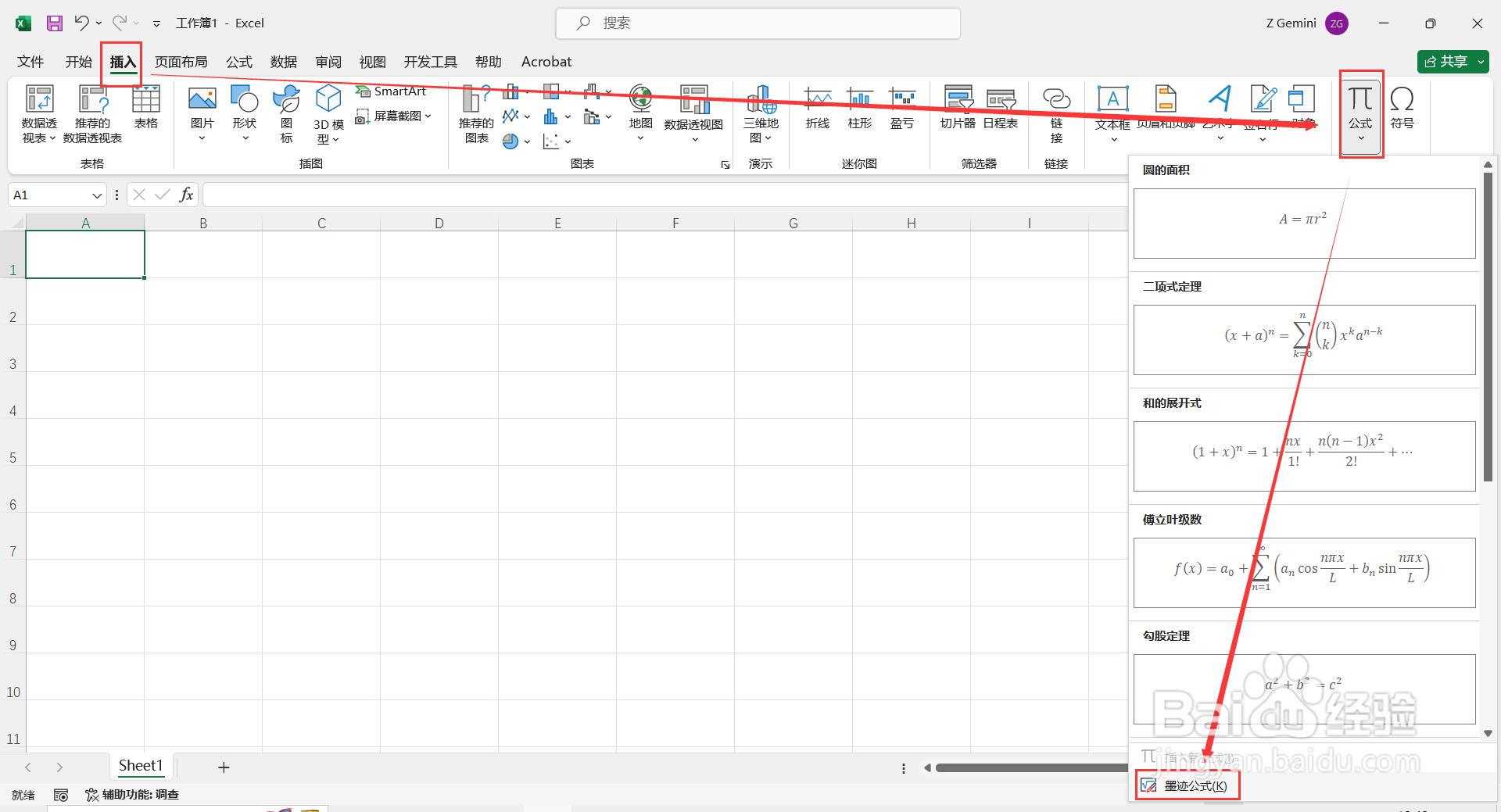Add a new sheet with plus button

pos(224,767)
